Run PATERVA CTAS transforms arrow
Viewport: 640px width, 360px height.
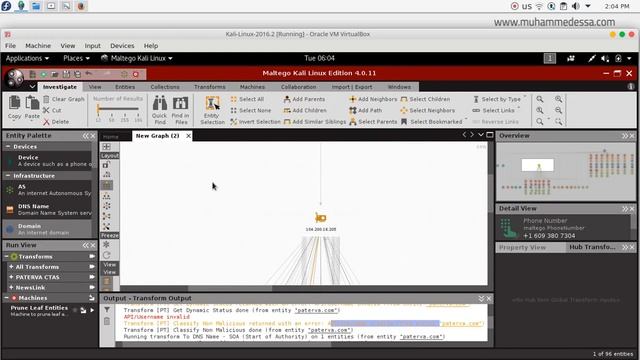point(92,277)
